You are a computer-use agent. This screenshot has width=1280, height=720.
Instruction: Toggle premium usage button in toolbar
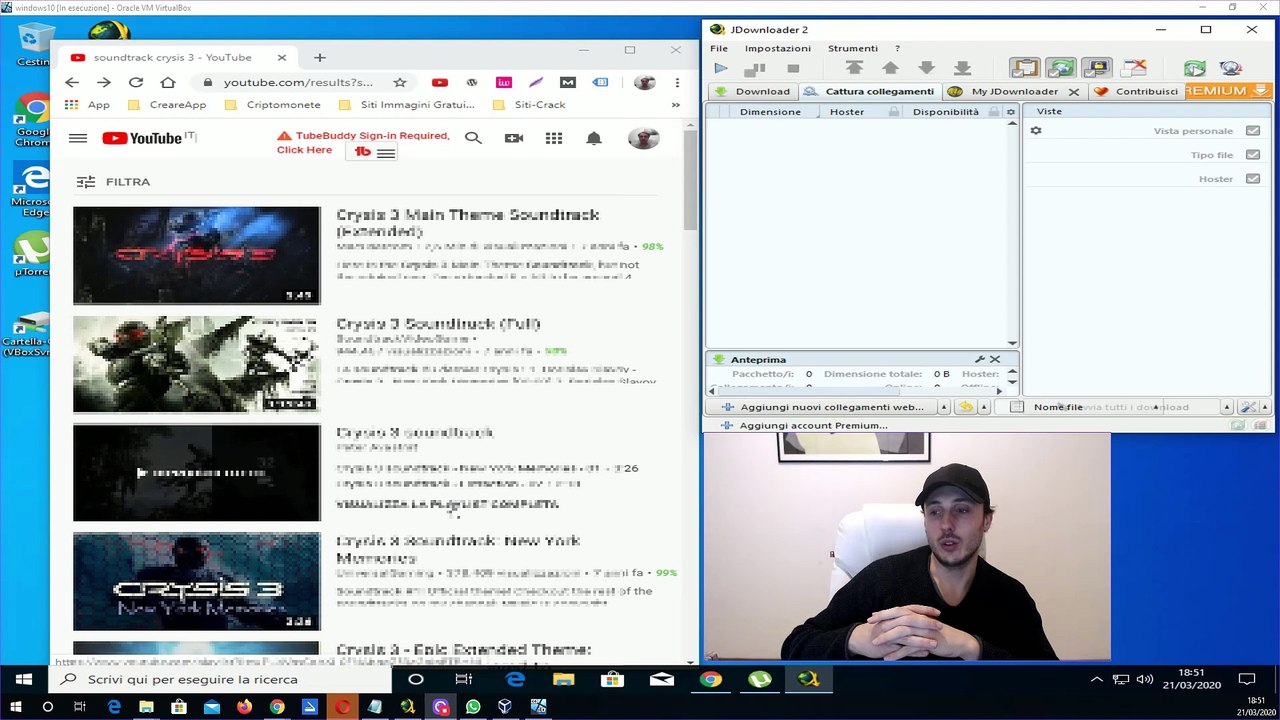(1097, 68)
